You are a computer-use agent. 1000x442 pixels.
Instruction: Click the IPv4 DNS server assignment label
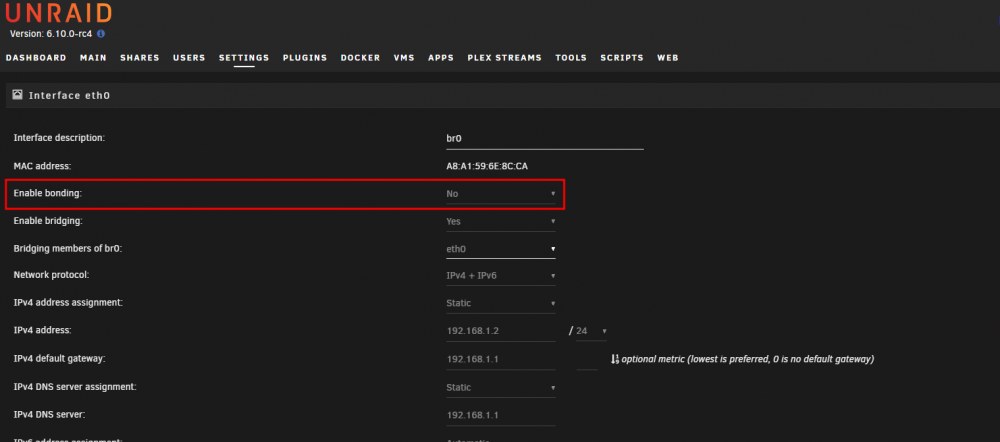coord(75,387)
